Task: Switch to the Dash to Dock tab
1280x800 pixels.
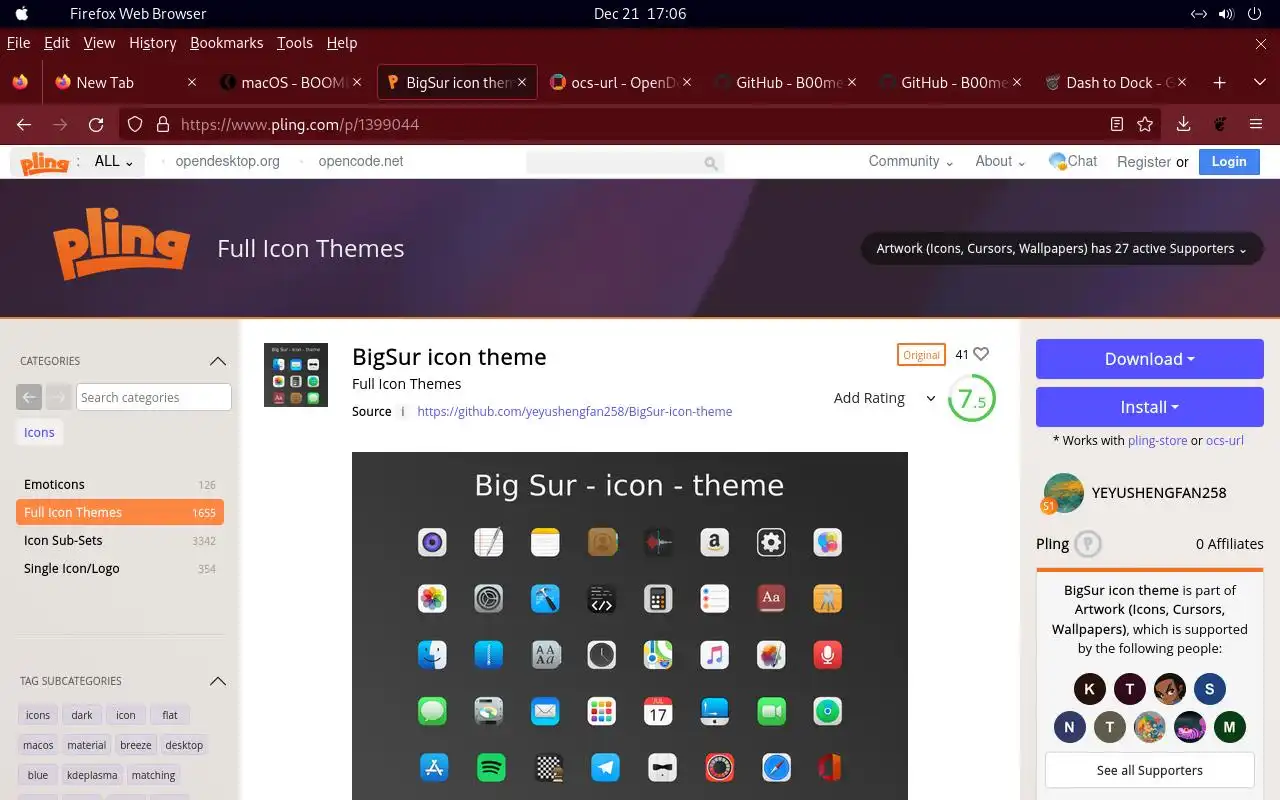Action: pos(1115,83)
